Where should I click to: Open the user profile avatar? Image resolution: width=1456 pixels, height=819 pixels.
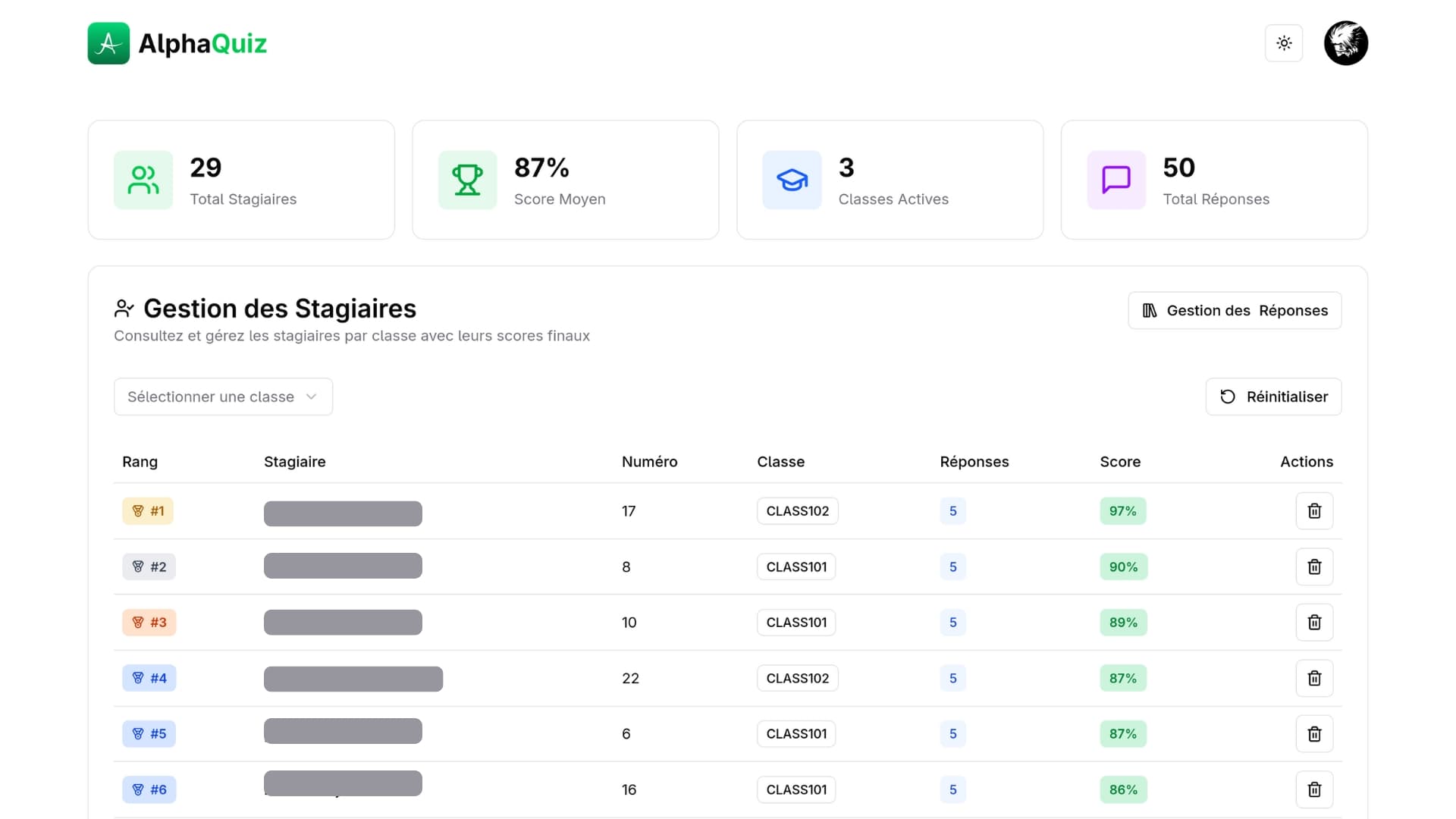coord(1346,43)
